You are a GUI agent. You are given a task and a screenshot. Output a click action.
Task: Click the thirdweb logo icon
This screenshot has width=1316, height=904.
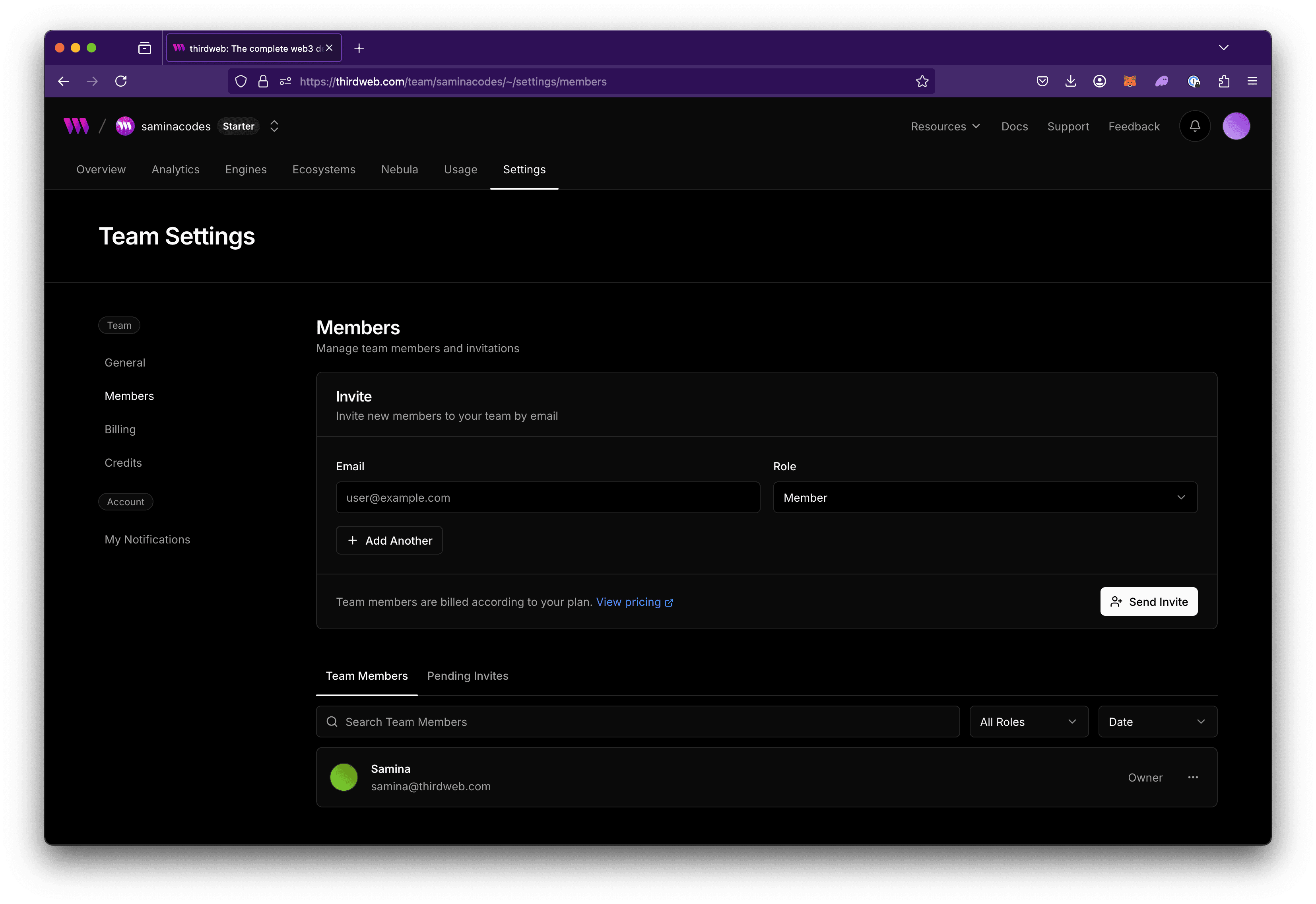(x=76, y=126)
